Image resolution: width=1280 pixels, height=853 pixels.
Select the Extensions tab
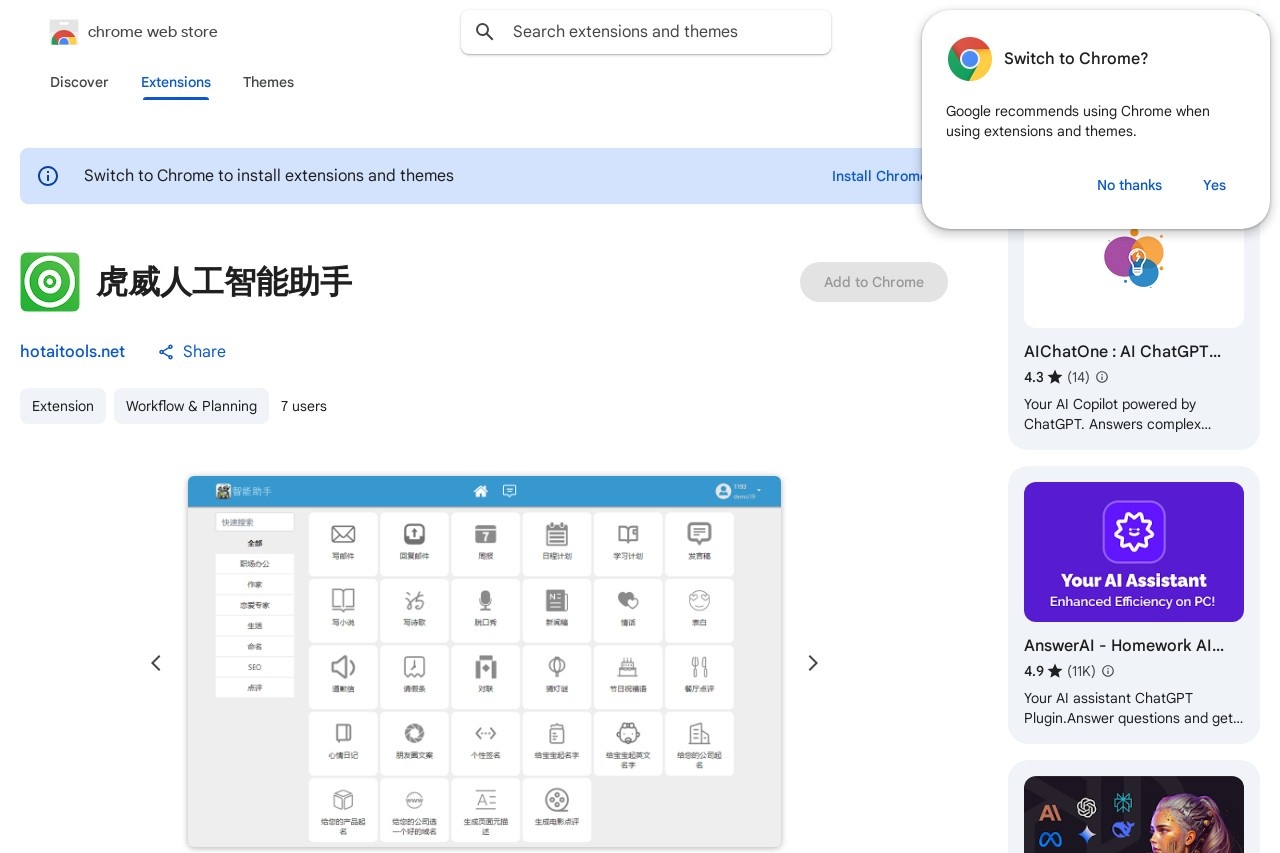click(x=176, y=82)
